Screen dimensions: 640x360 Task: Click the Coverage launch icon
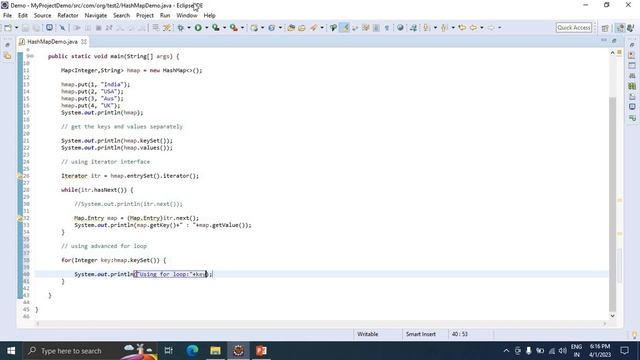tap(216, 28)
